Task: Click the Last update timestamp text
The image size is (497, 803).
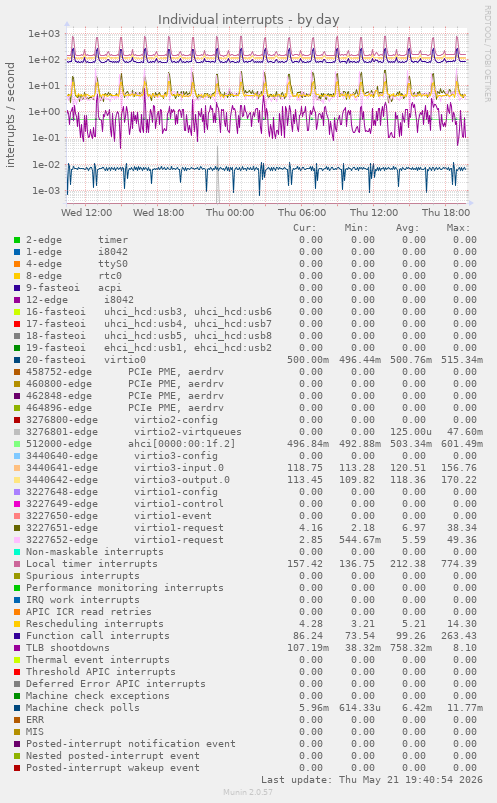Action: pos(372,780)
